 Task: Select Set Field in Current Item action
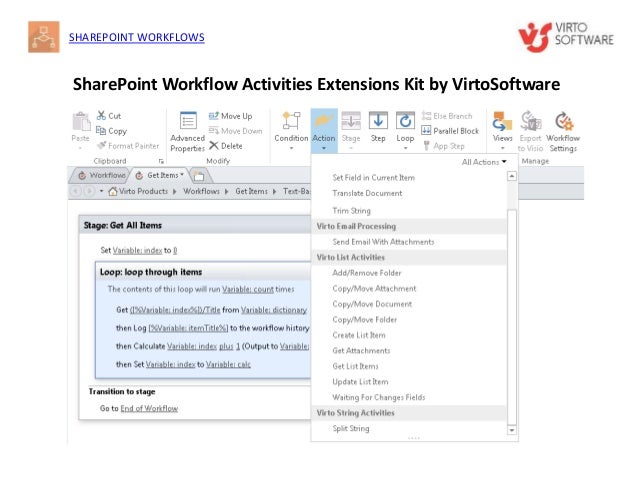pos(374,177)
